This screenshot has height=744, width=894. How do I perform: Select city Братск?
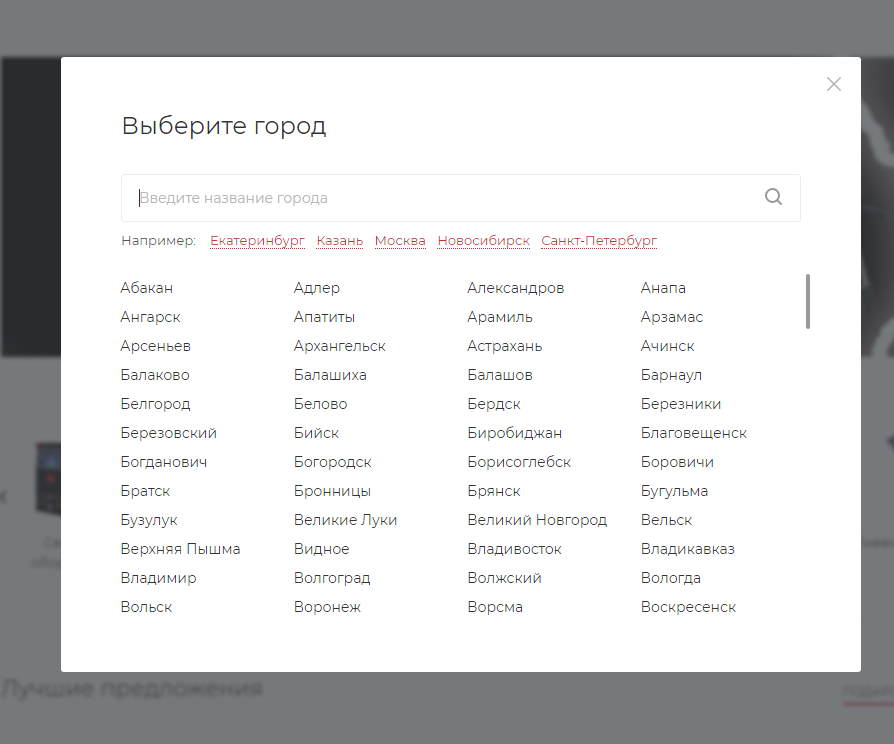coord(145,491)
